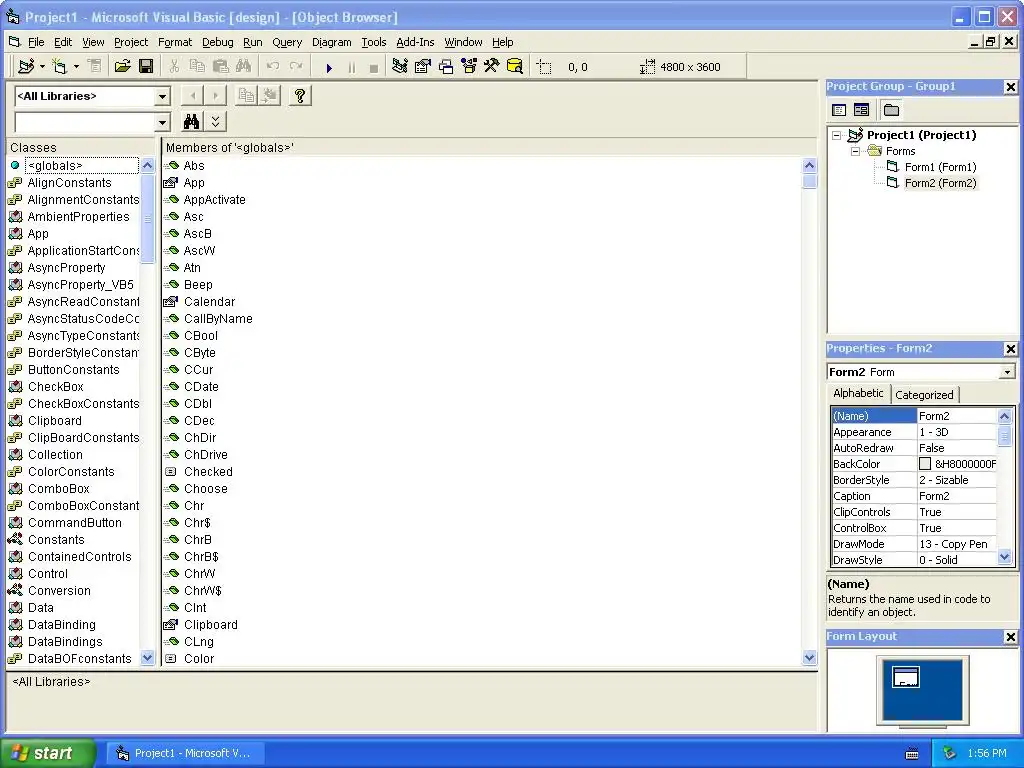Open the File menu
The image size is (1024, 768).
36,42
